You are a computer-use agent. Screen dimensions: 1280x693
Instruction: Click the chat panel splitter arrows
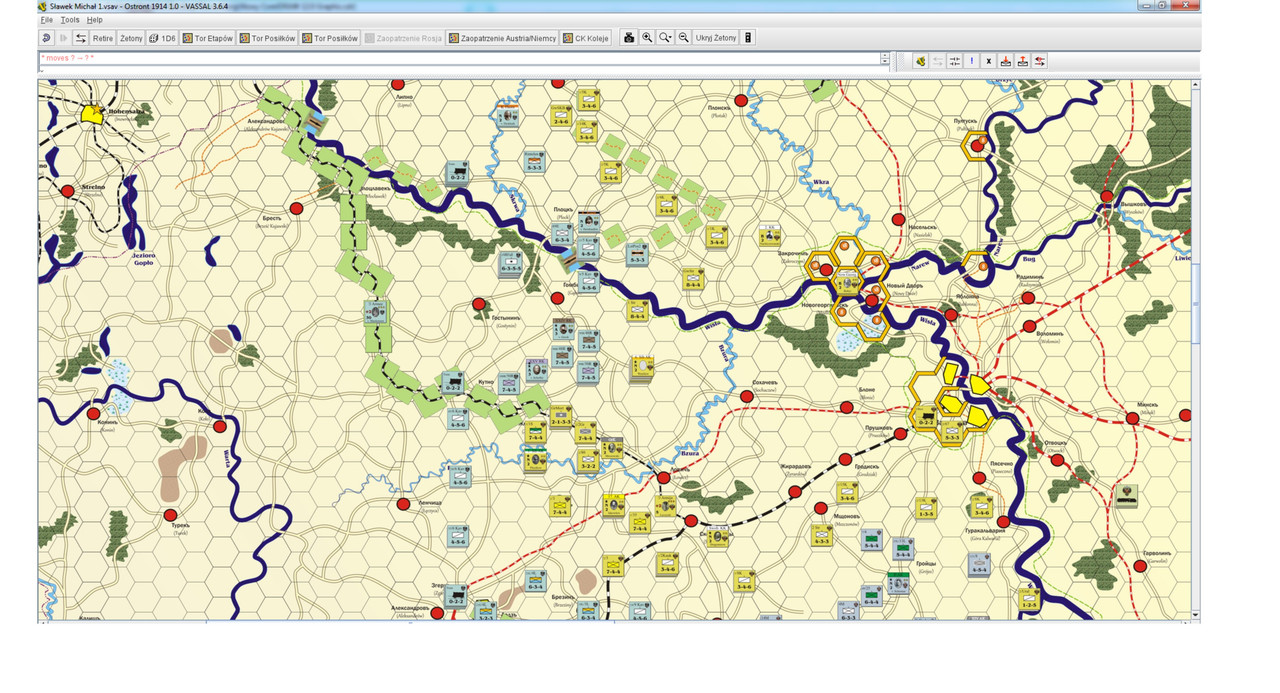point(885,59)
